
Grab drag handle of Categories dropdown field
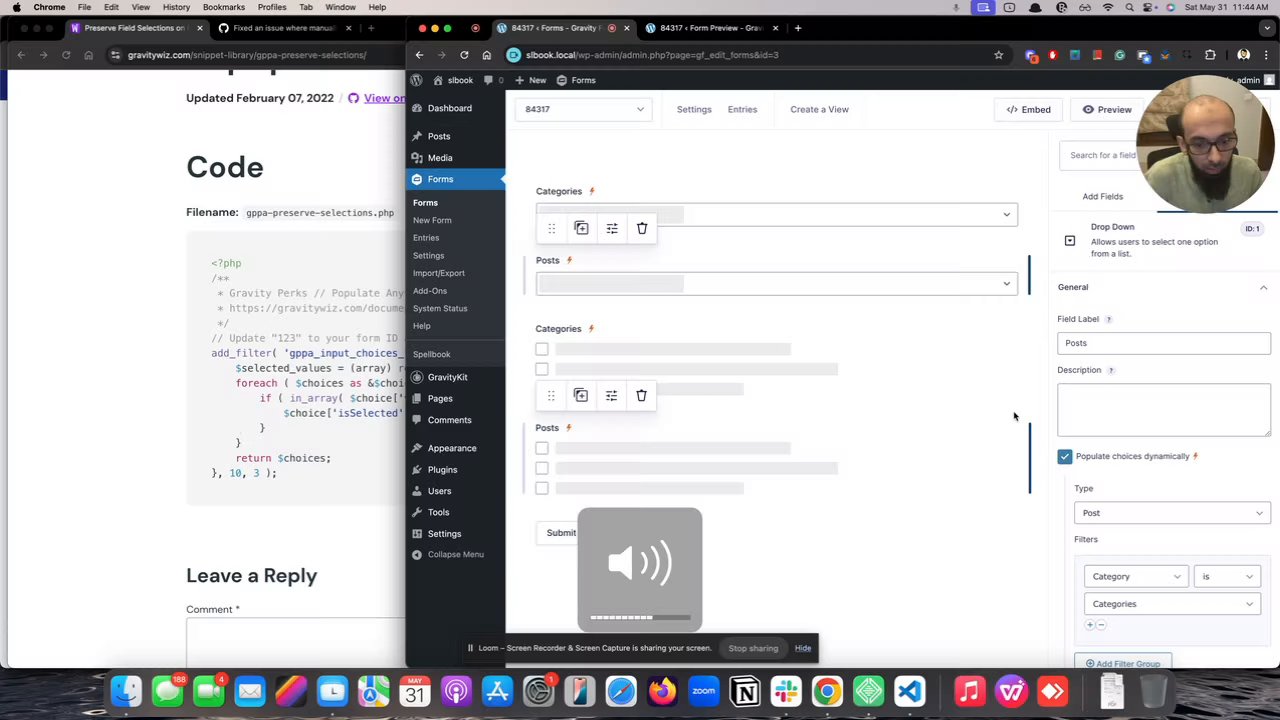pyautogui.click(x=551, y=228)
